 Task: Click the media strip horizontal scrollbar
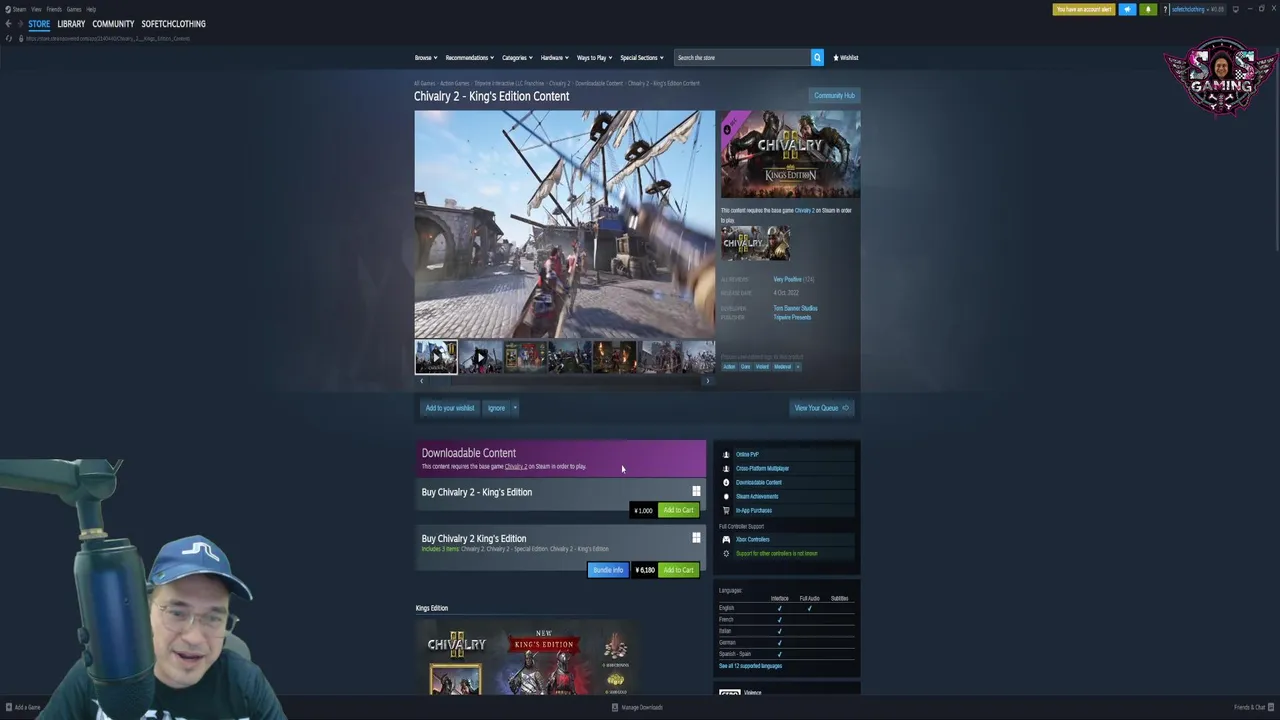[x=564, y=381]
